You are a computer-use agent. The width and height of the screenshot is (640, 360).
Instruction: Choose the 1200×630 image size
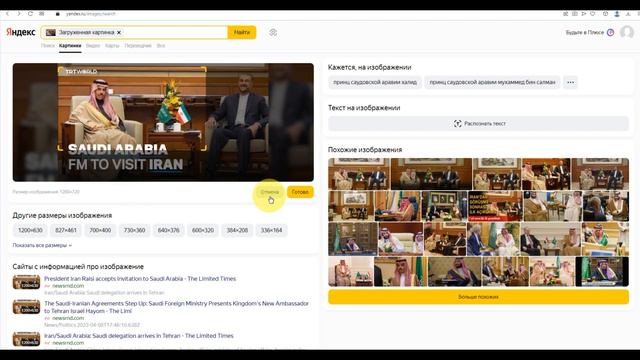(x=30, y=230)
